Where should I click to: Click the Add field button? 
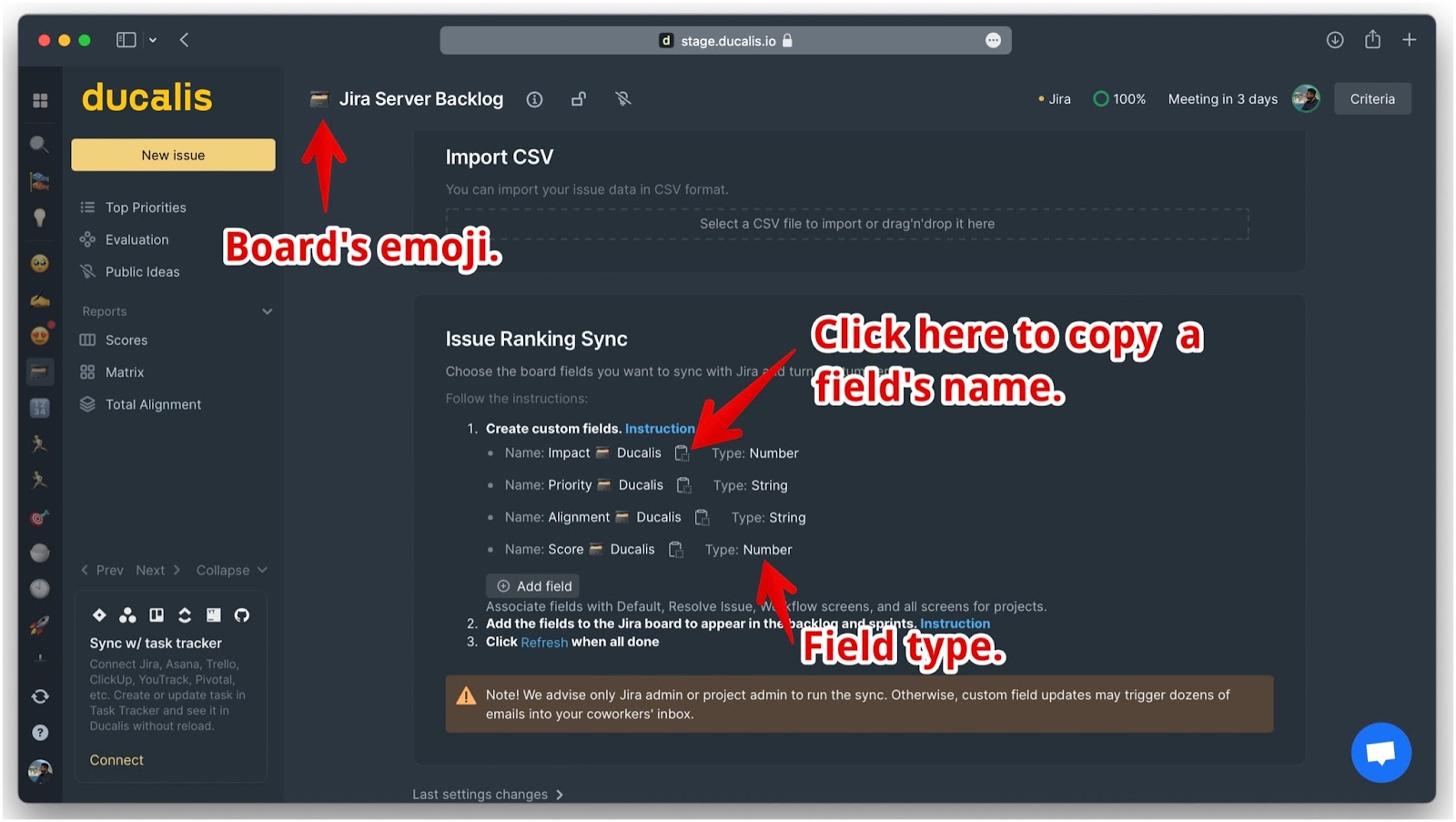tap(533, 586)
